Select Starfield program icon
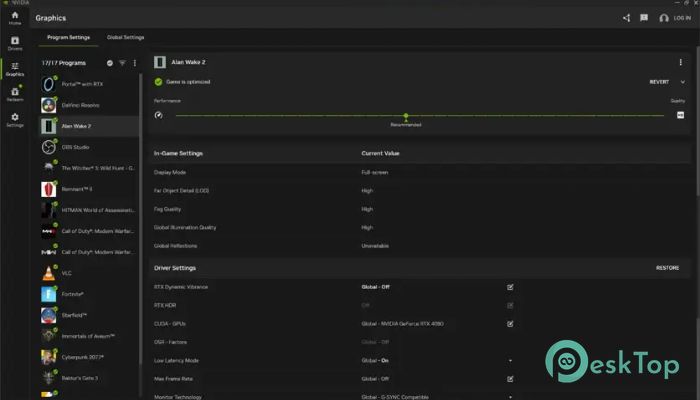The image size is (700, 400). [x=49, y=315]
